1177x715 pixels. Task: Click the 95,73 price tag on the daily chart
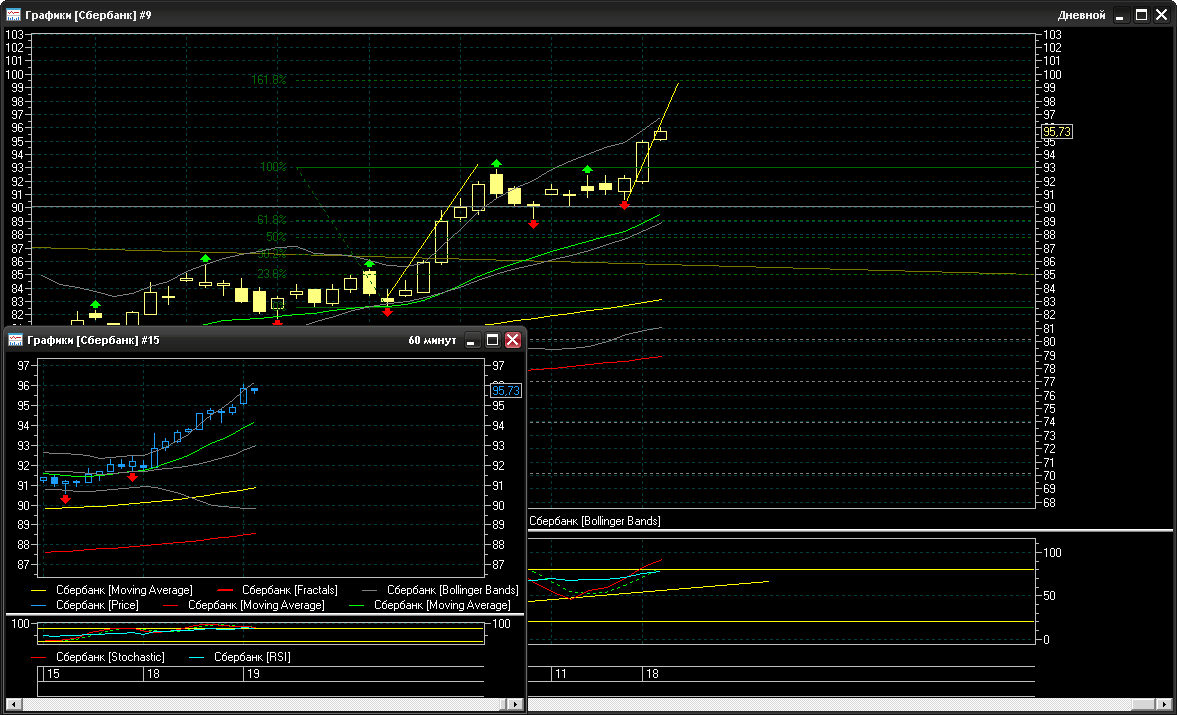[x=1057, y=132]
